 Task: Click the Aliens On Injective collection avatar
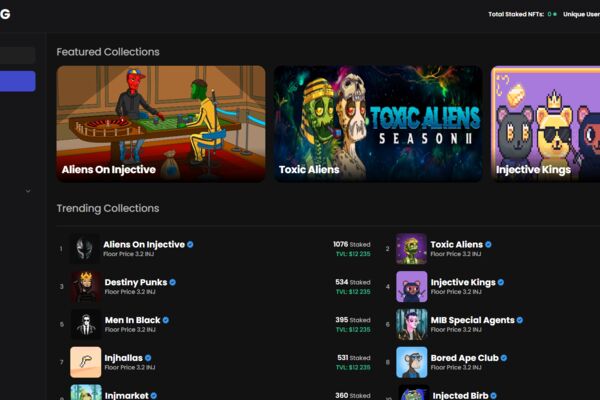tap(85, 248)
